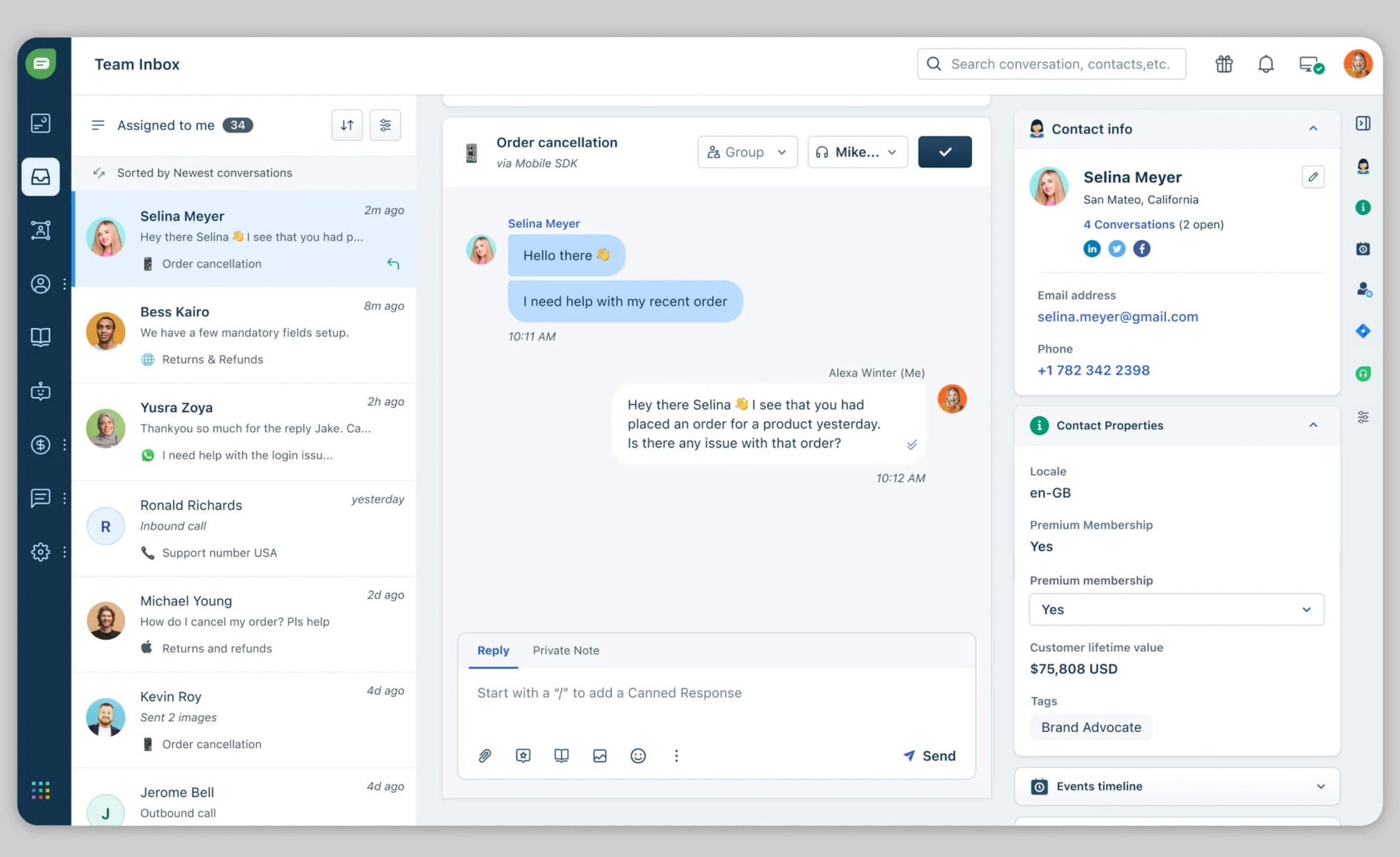Open the selina.meyer@gmail.com email link
The width and height of the screenshot is (1400, 857).
click(1118, 316)
